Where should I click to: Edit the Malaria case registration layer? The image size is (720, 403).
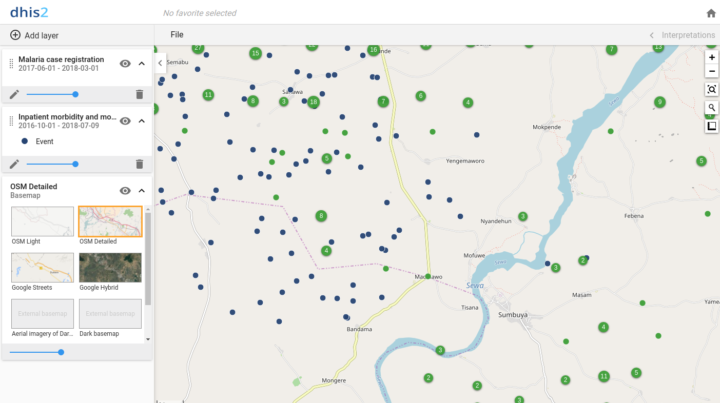(x=14, y=95)
